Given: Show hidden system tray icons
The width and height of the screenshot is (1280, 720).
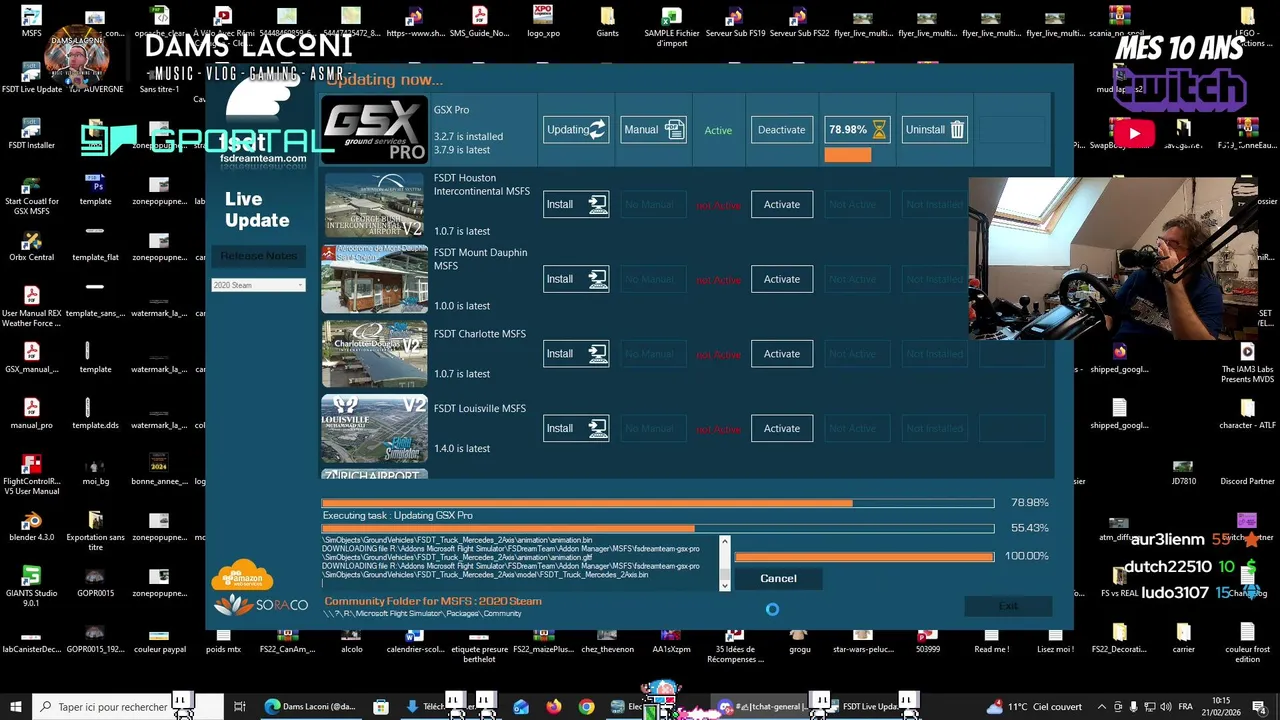Looking at the screenshot, I should (x=1102, y=707).
